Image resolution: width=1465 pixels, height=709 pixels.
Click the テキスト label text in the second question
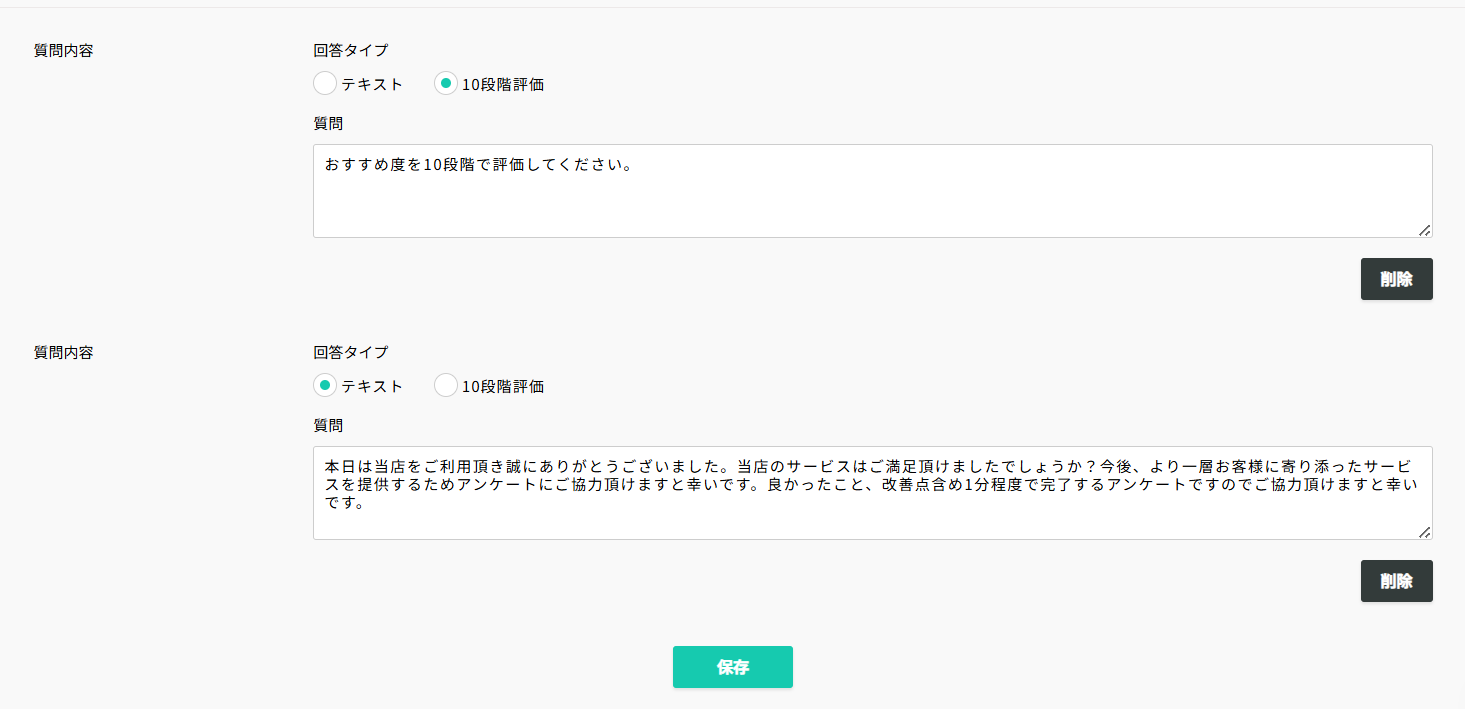[372, 387]
